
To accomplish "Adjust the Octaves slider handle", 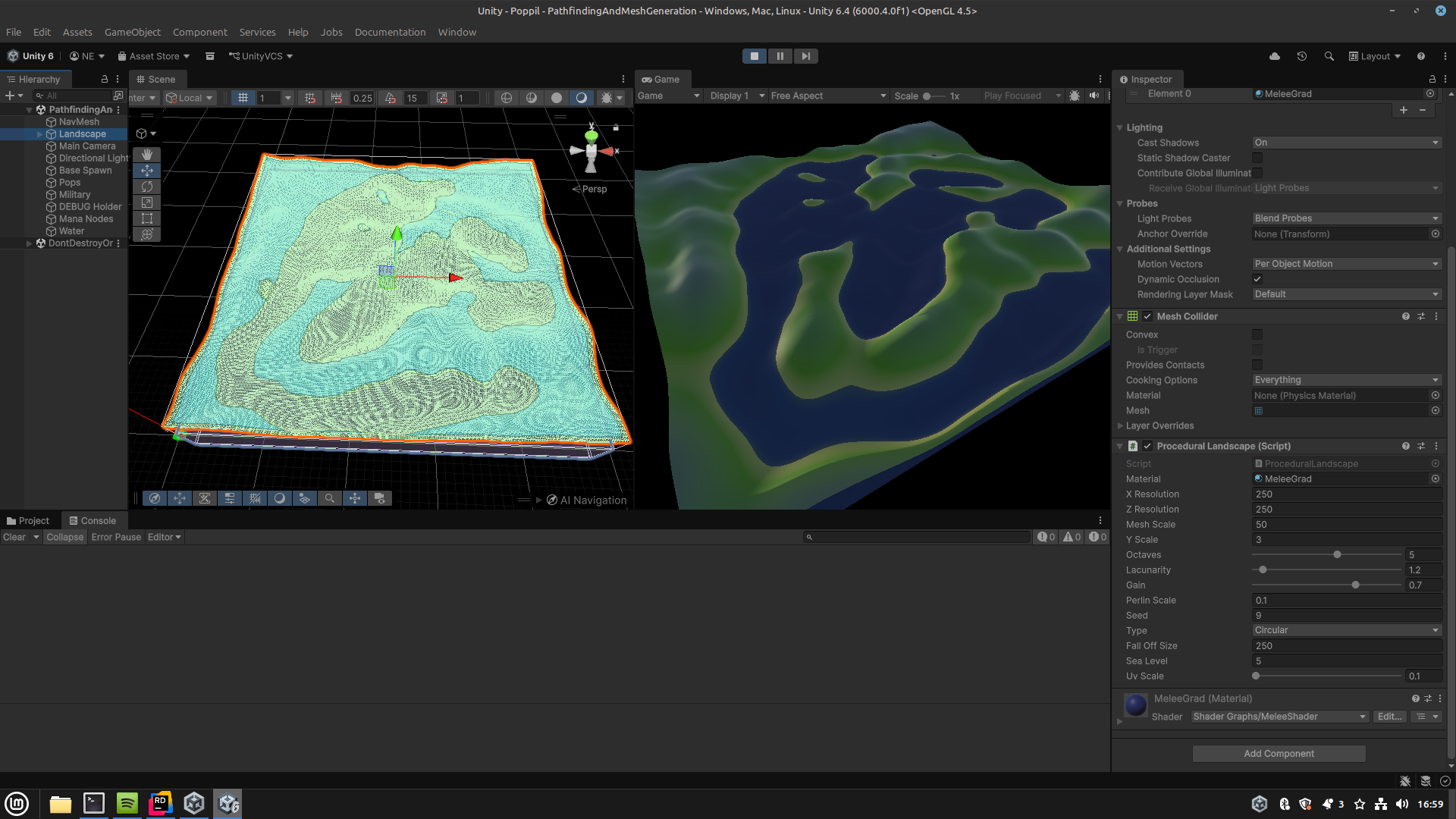I will [x=1337, y=554].
